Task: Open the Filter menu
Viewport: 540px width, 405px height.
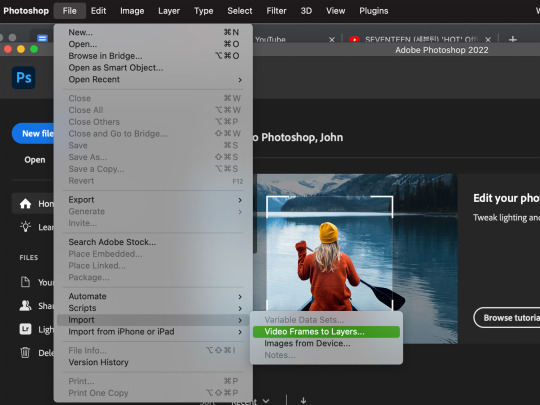Action: tap(276, 11)
